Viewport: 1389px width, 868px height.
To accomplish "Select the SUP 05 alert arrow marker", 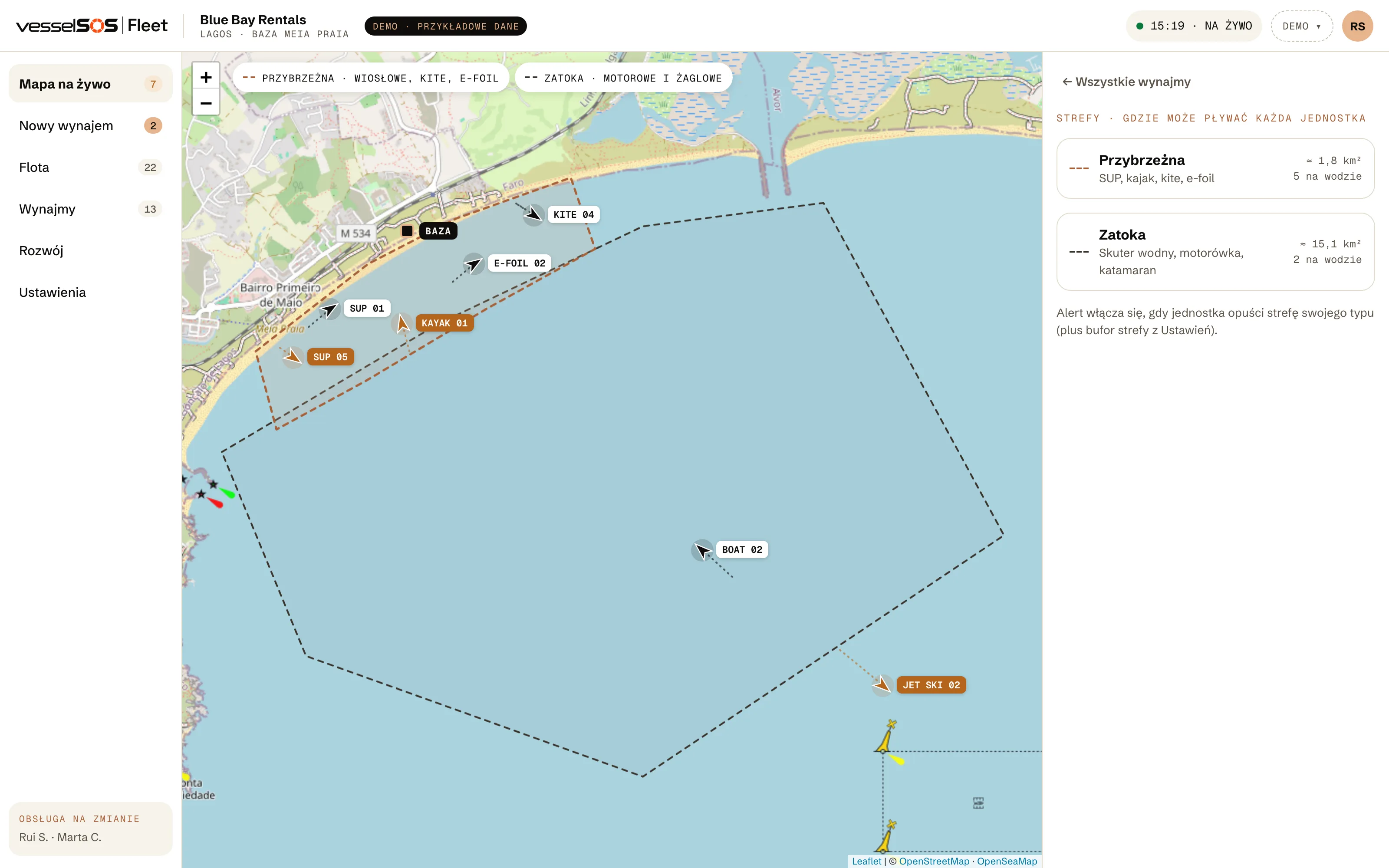I will click(x=293, y=357).
